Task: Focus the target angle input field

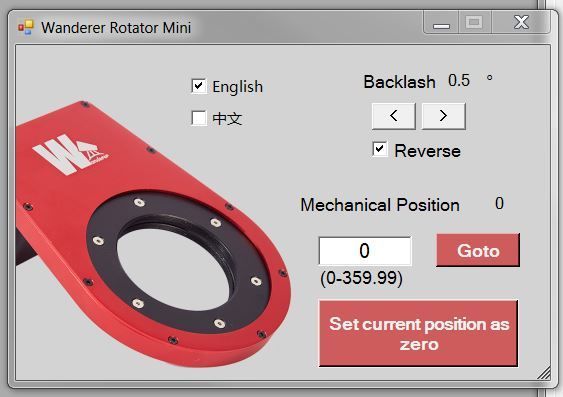Action: click(365, 251)
